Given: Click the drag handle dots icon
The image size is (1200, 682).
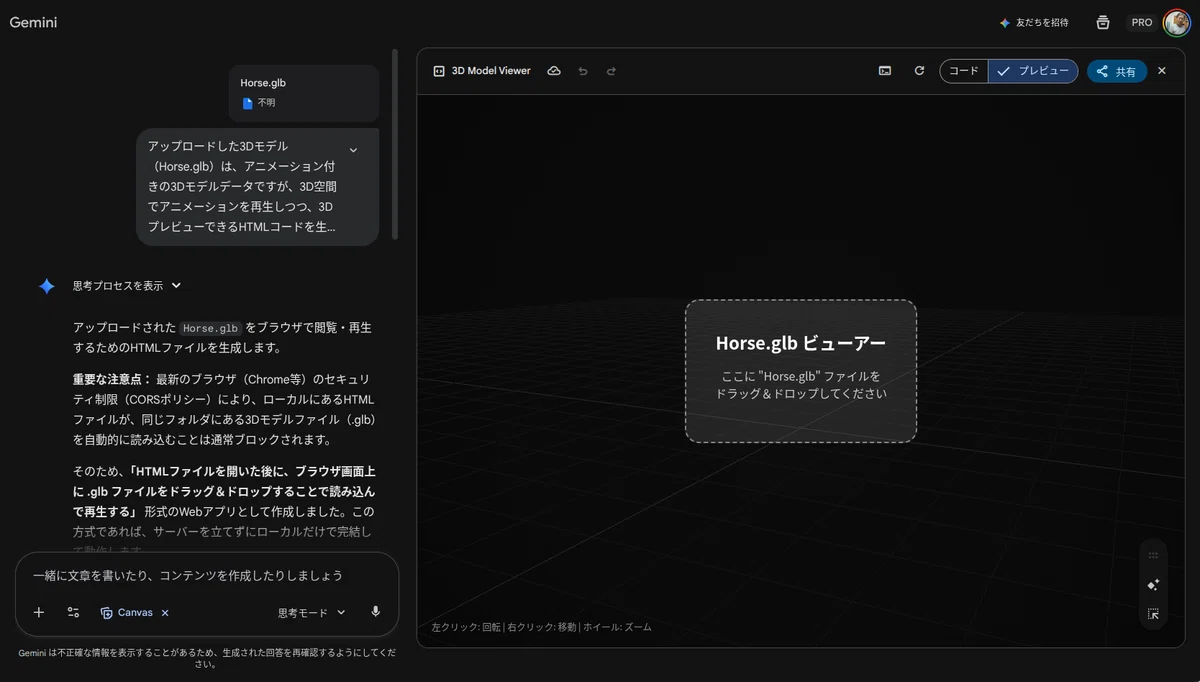Looking at the screenshot, I should point(1153,555).
